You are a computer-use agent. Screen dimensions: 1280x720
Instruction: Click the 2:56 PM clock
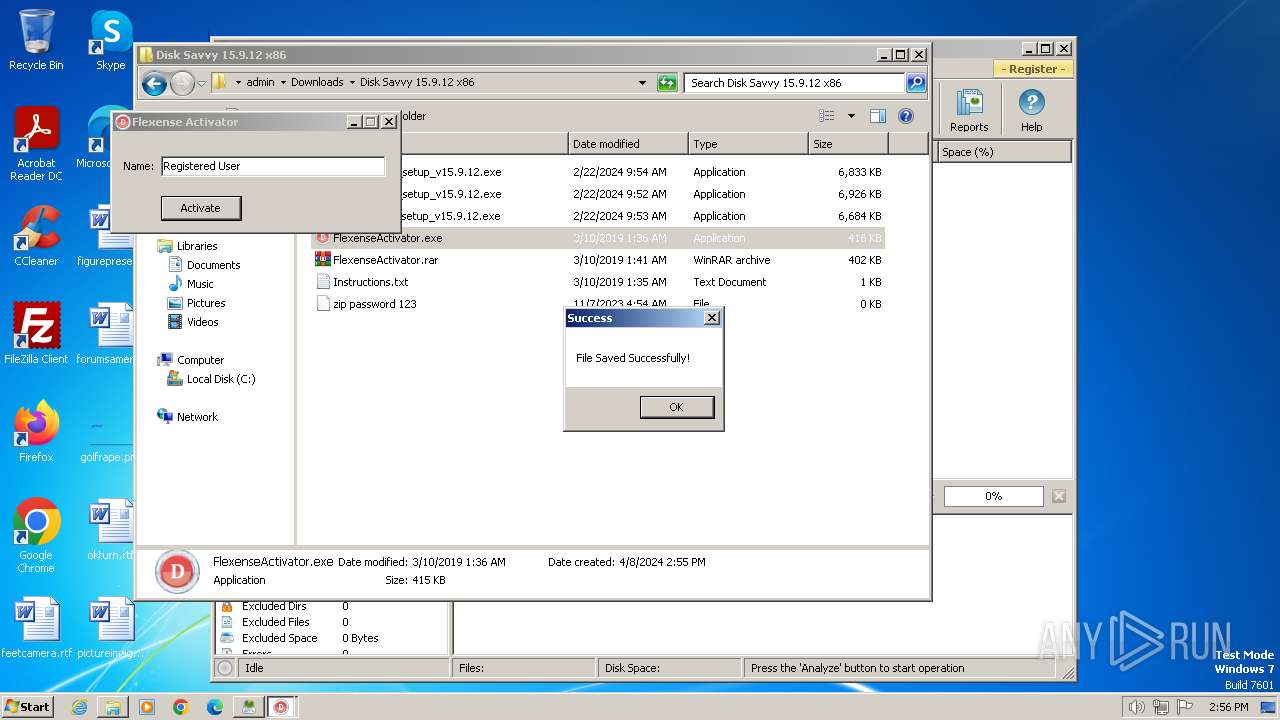(x=1228, y=707)
